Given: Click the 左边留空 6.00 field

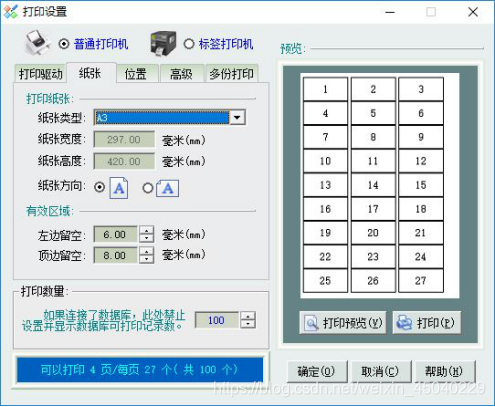Looking at the screenshot, I should [115, 234].
